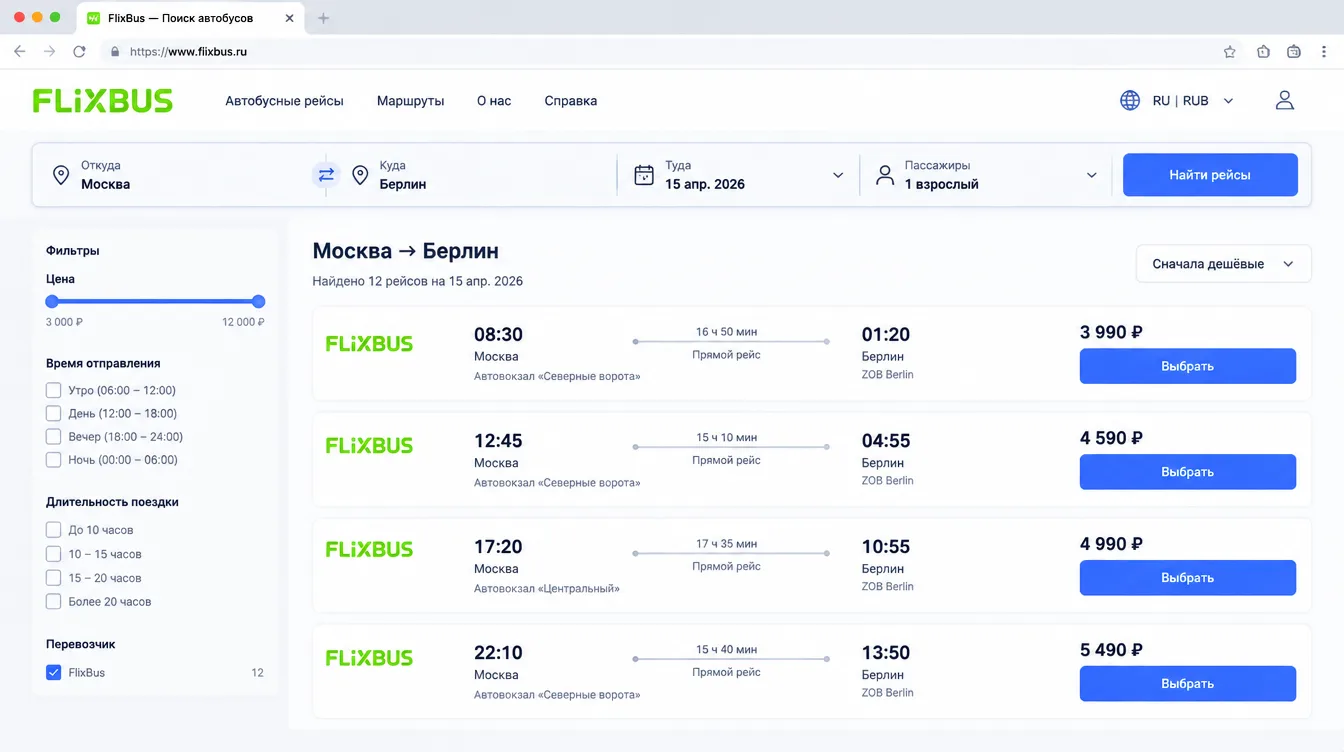Open a new browser tab

[x=324, y=18]
